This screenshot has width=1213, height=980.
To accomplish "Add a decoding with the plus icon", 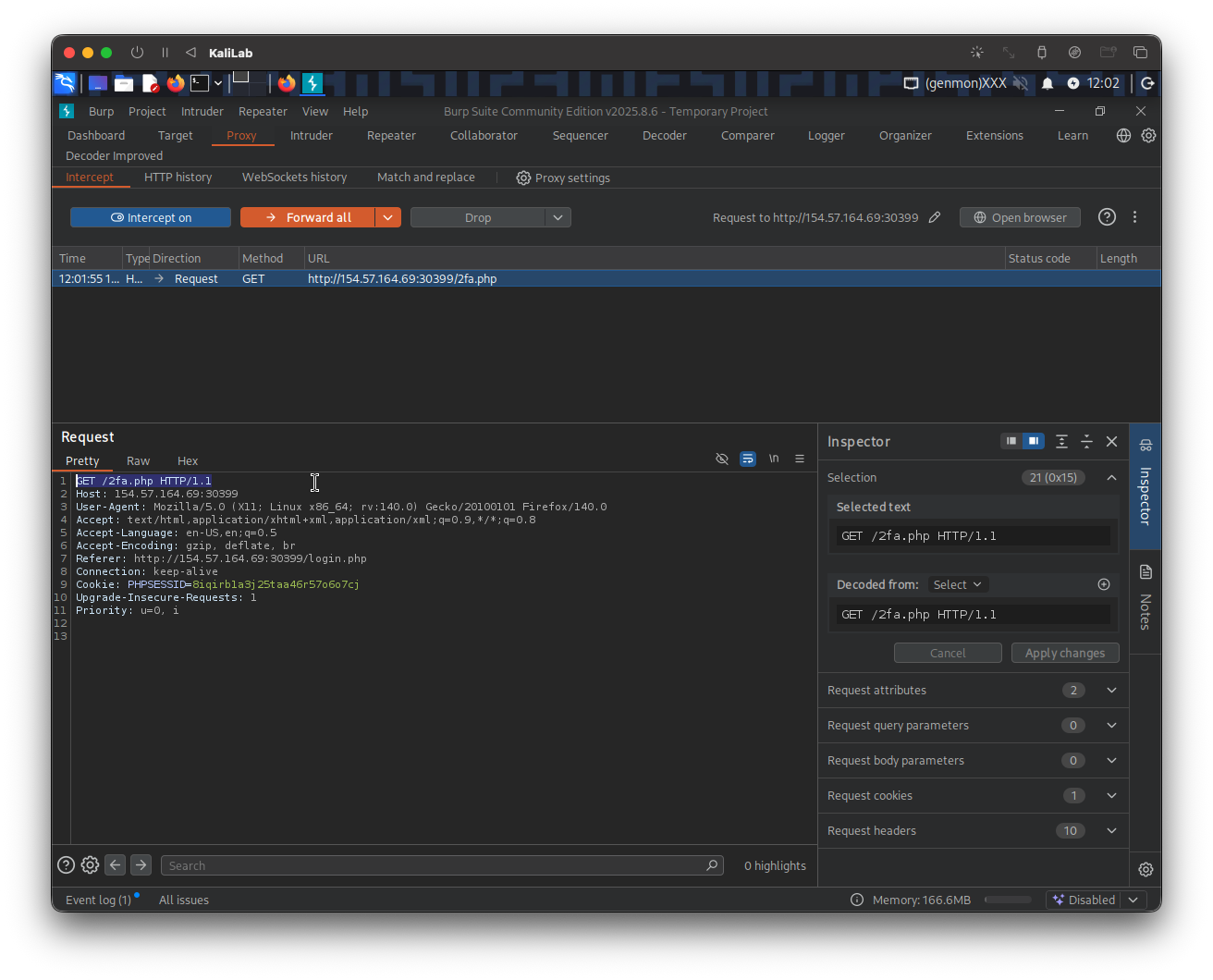I will click(1103, 584).
